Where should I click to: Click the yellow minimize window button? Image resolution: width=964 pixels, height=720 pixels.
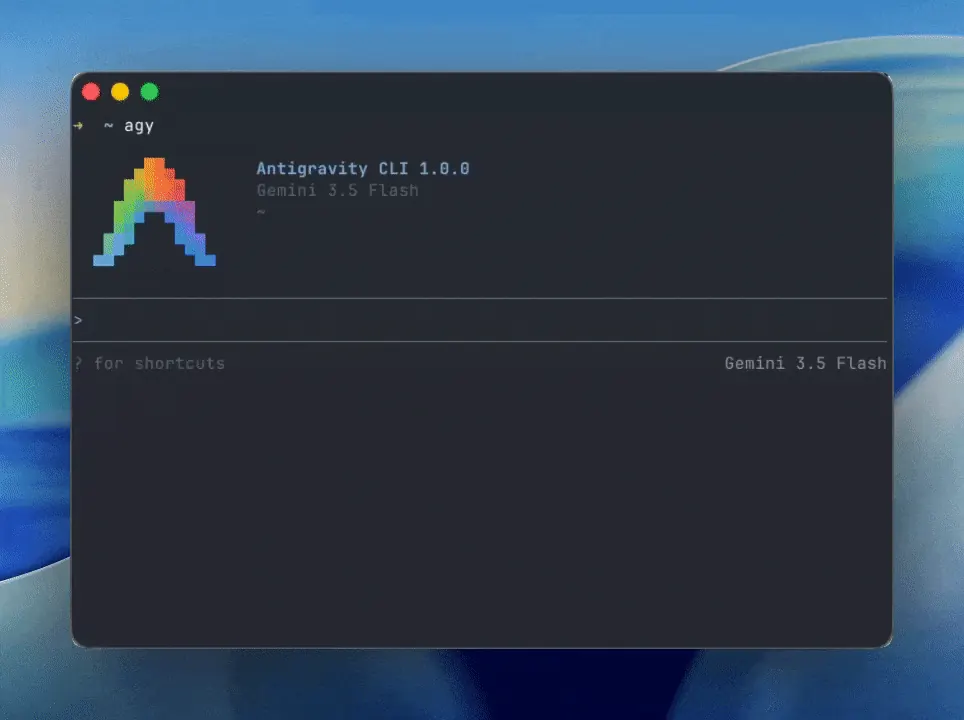click(x=120, y=92)
